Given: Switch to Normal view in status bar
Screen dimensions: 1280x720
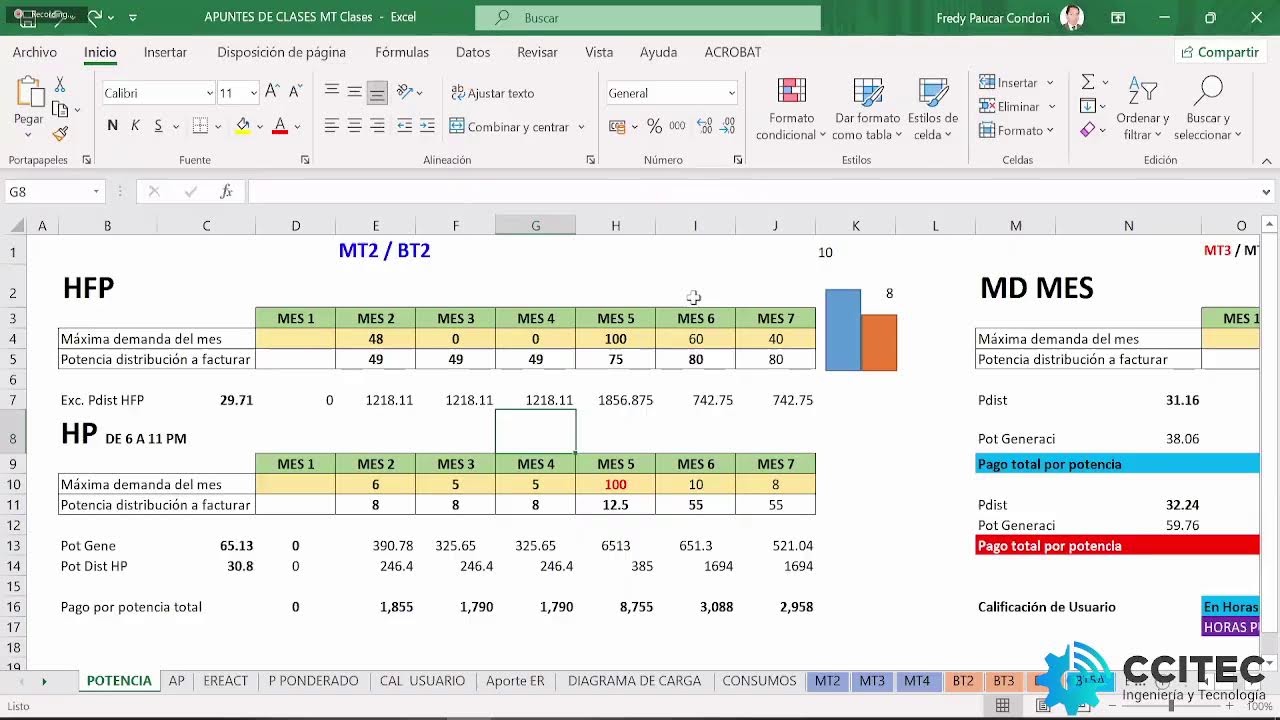Looking at the screenshot, I should coord(1002,706).
